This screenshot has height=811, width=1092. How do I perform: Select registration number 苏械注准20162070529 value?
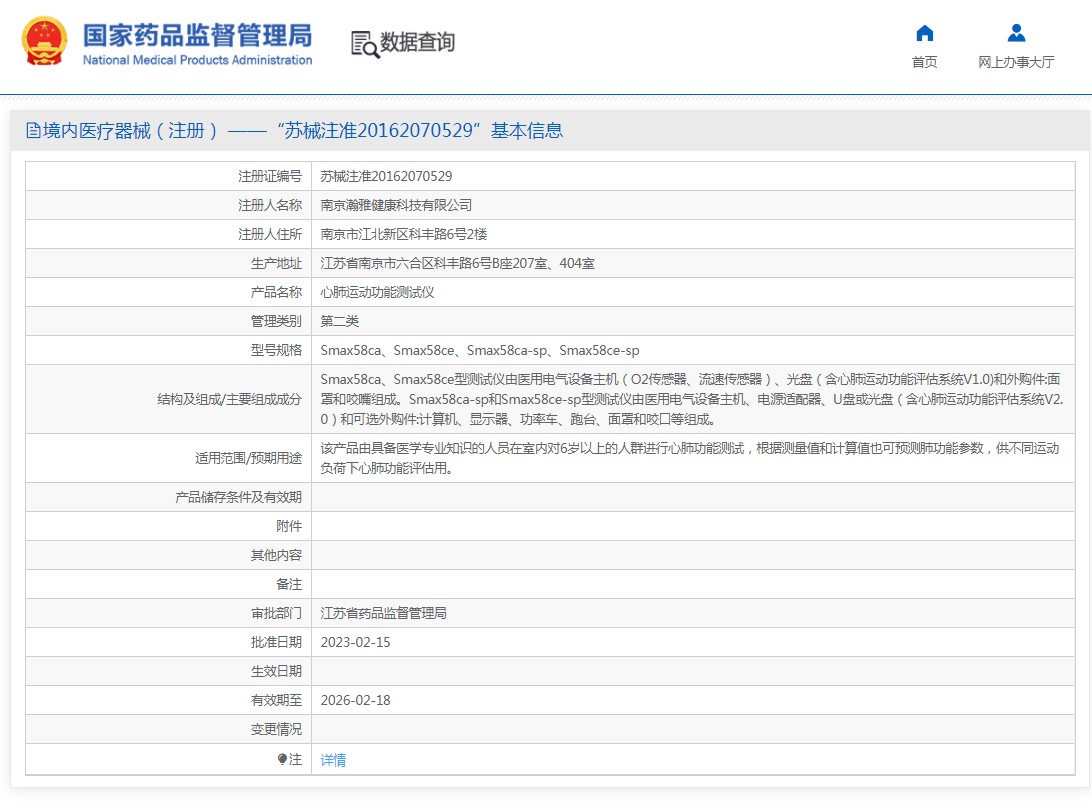pyautogui.click(x=386, y=176)
